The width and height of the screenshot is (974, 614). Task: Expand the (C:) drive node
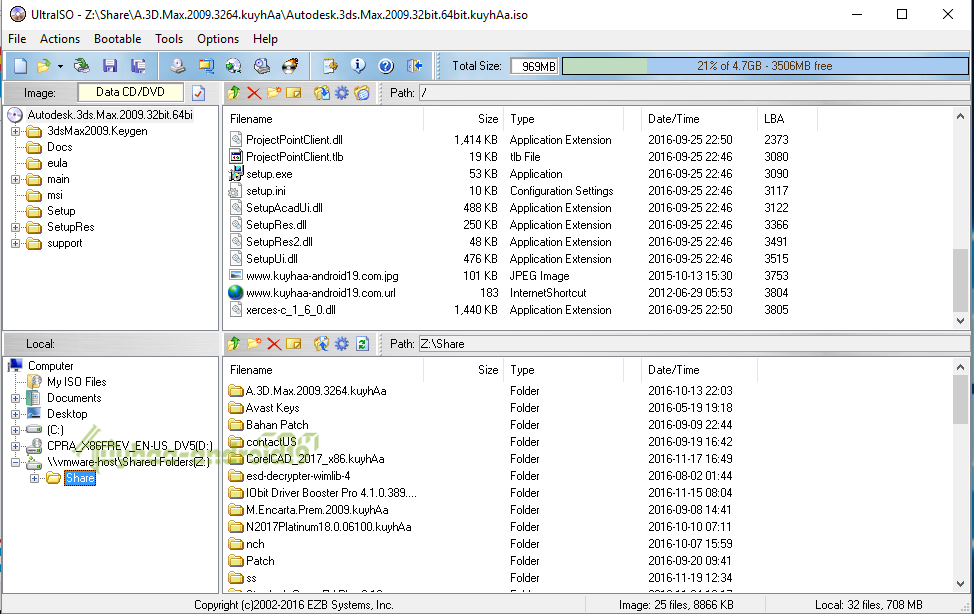tap(16, 430)
